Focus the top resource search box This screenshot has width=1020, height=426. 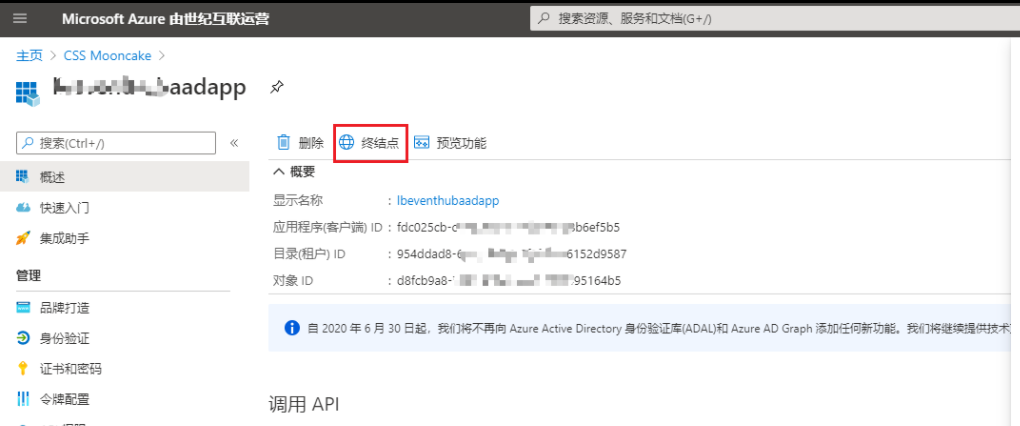(770, 19)
